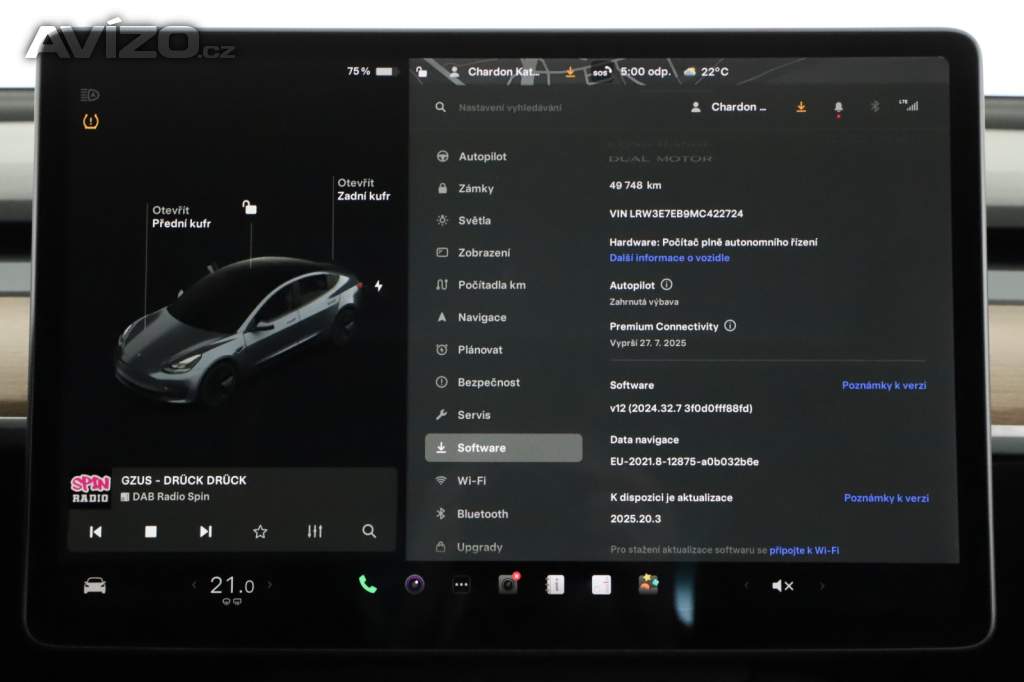Stop the radio playback

coord(150,532)
